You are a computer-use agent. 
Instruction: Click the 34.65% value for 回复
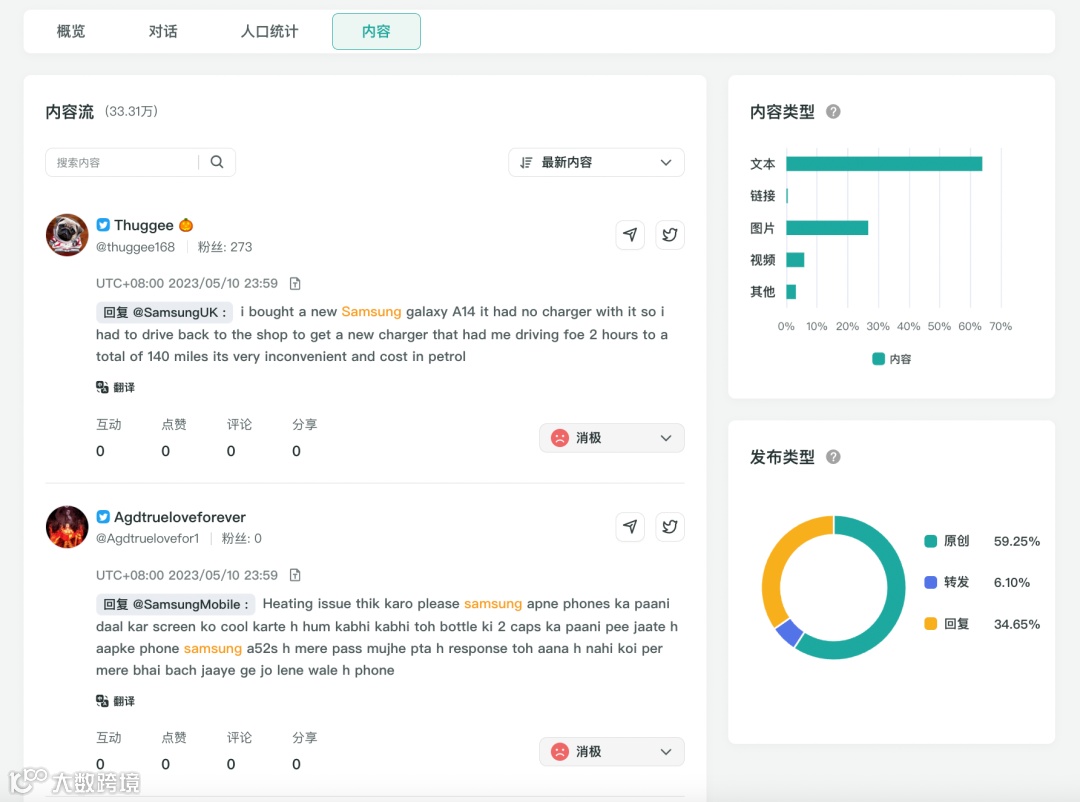[x=1017, y=624]
